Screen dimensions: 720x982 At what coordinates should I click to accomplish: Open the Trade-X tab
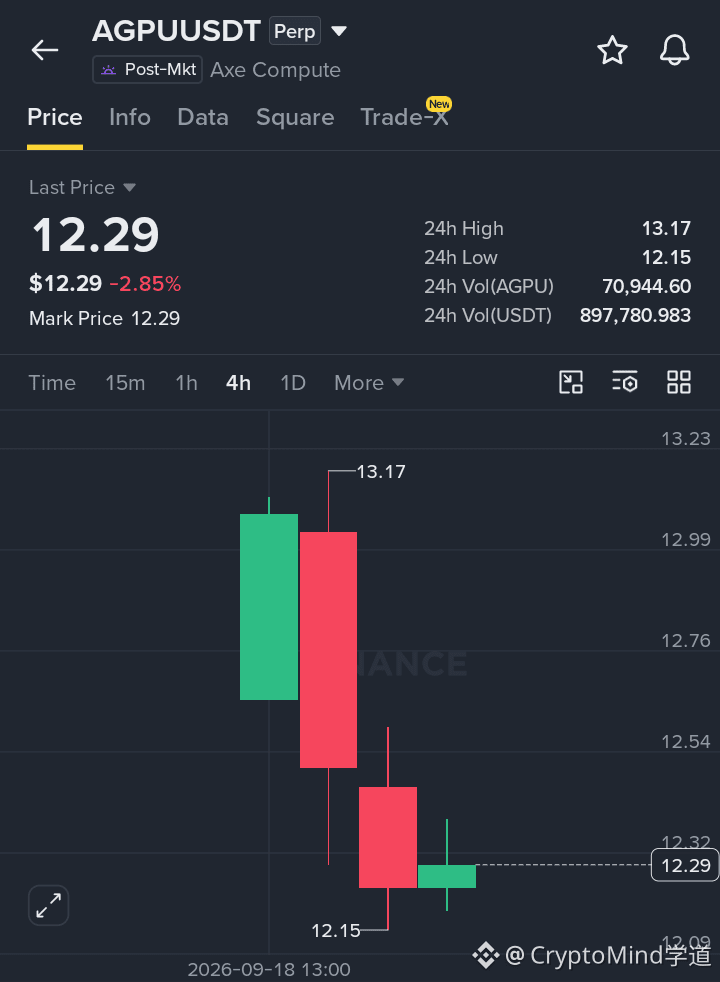tap(404, 117)
